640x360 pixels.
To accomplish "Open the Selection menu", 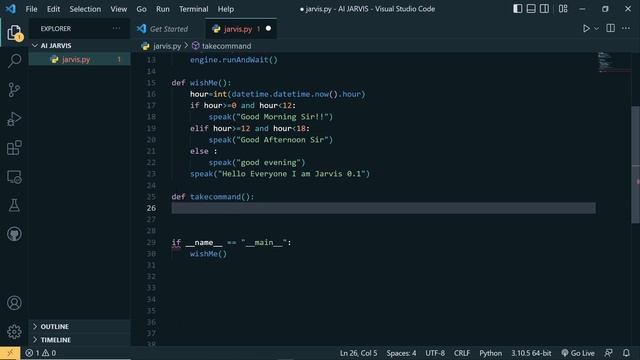I will click(85, 9).
